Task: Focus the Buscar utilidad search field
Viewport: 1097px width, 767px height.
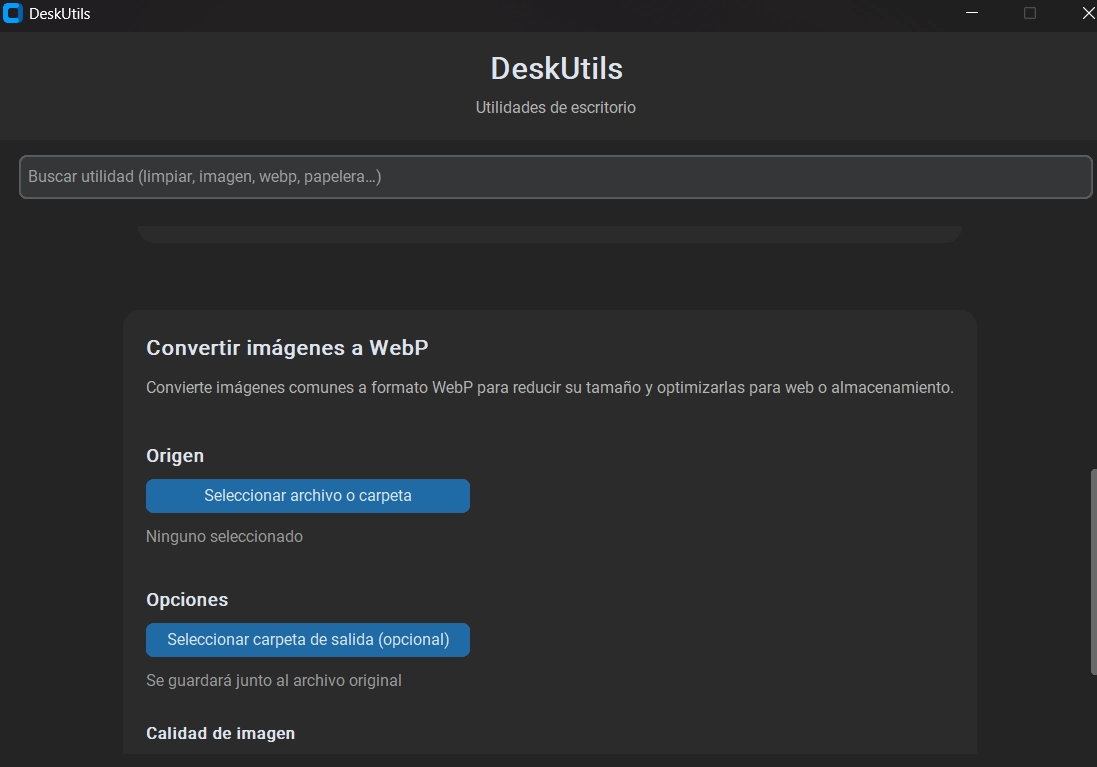Action: pos(555,177)
